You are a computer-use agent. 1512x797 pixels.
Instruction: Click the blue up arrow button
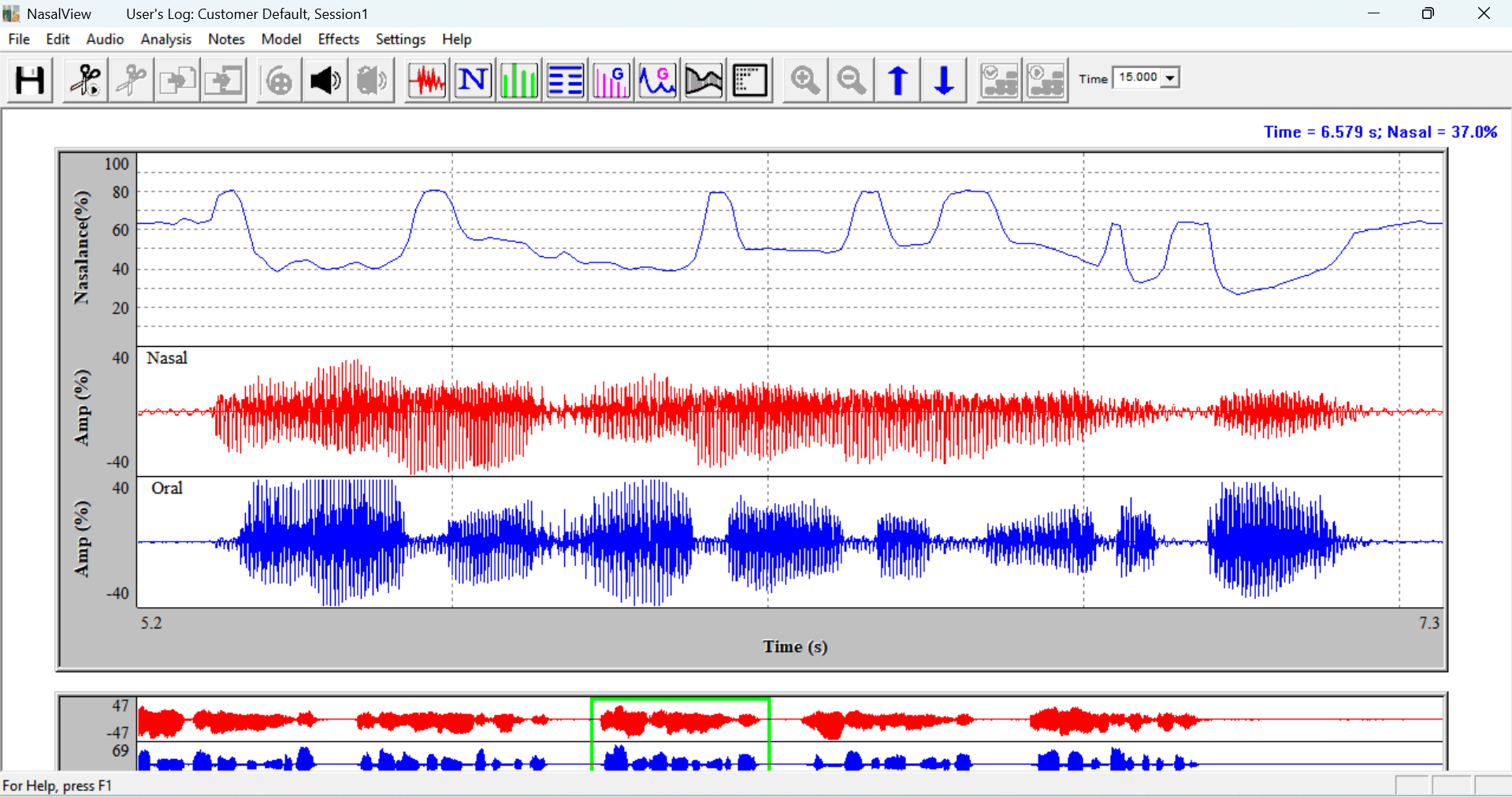(x=897, y=80)
